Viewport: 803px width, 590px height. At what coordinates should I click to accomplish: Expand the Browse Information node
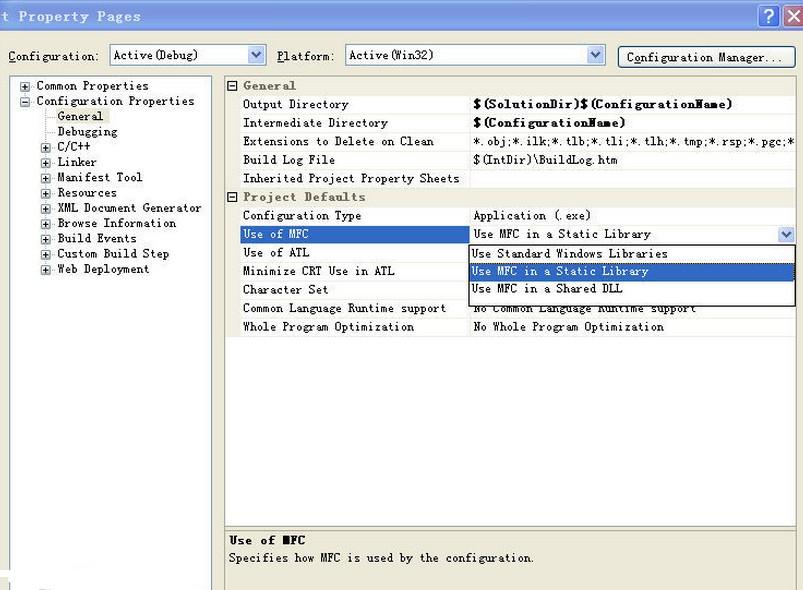point(46,224)
